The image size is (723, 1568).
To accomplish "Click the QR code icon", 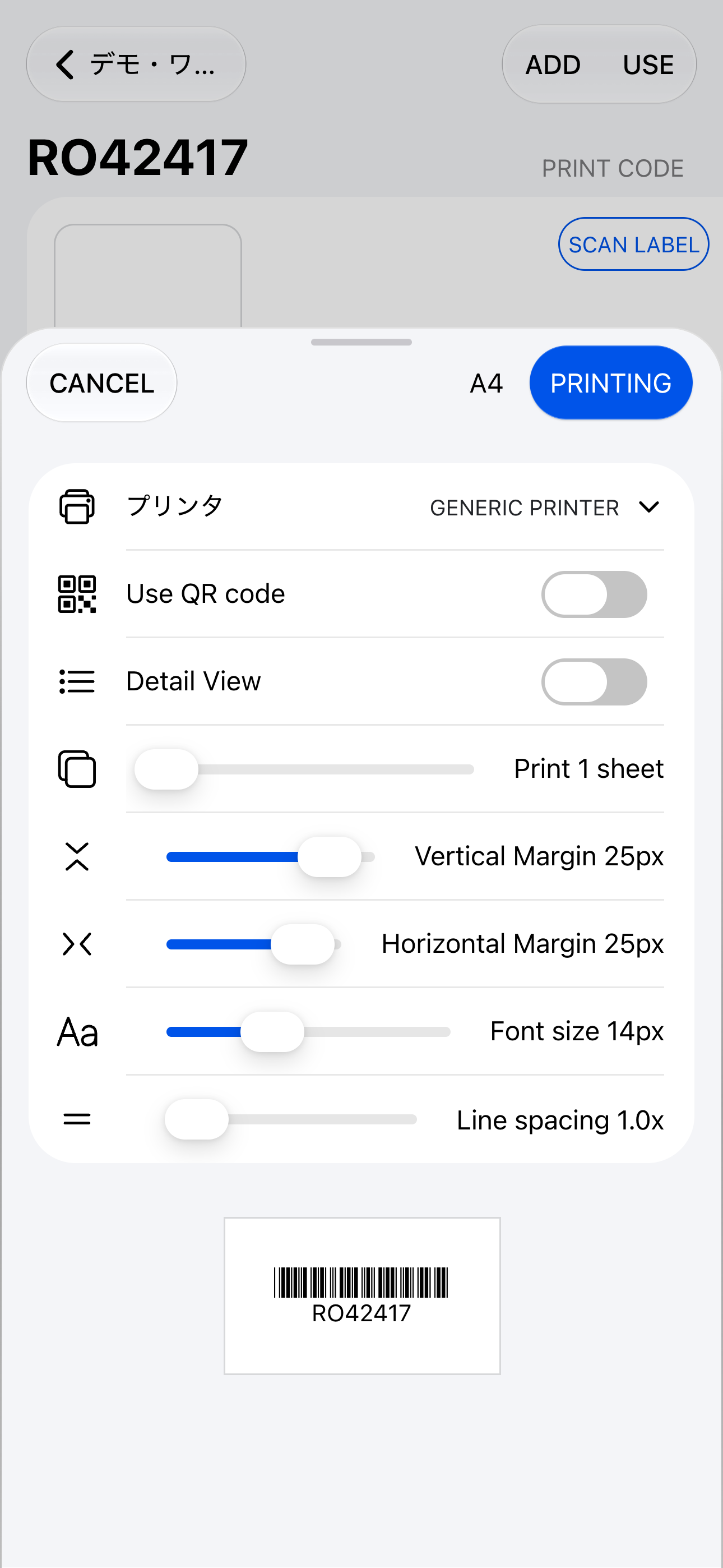I will 77,594.
